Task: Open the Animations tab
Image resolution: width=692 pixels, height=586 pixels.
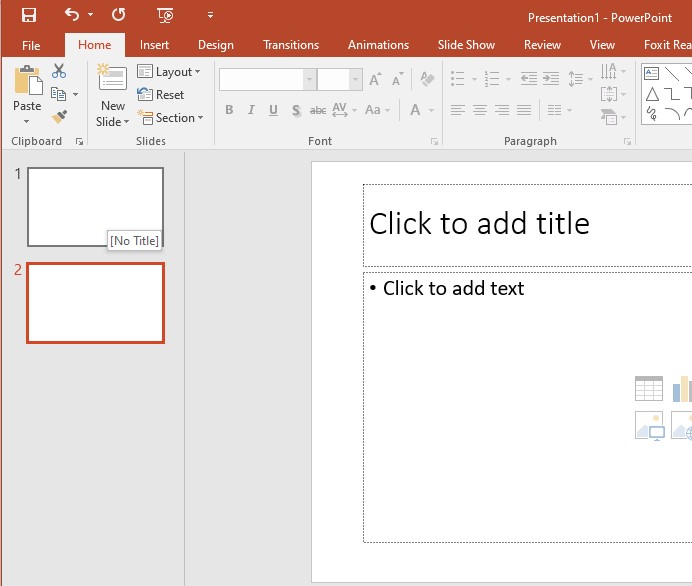Action: click(378, 45)
